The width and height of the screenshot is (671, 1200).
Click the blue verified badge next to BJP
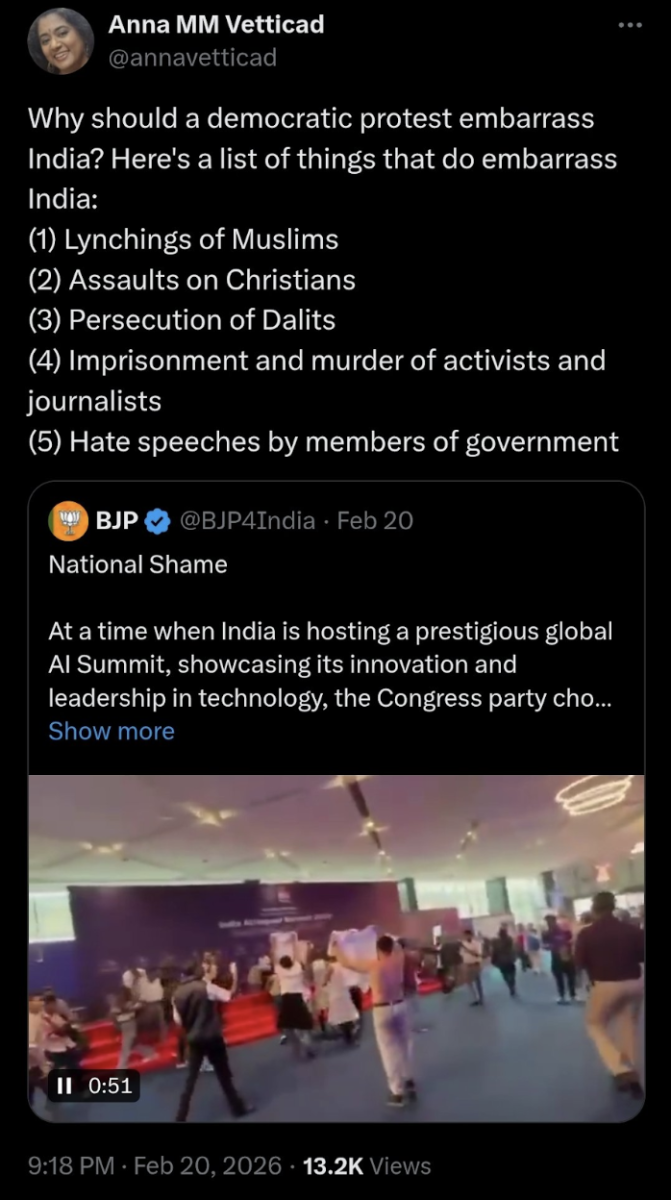pyautogui.click(x=157, y=520)
